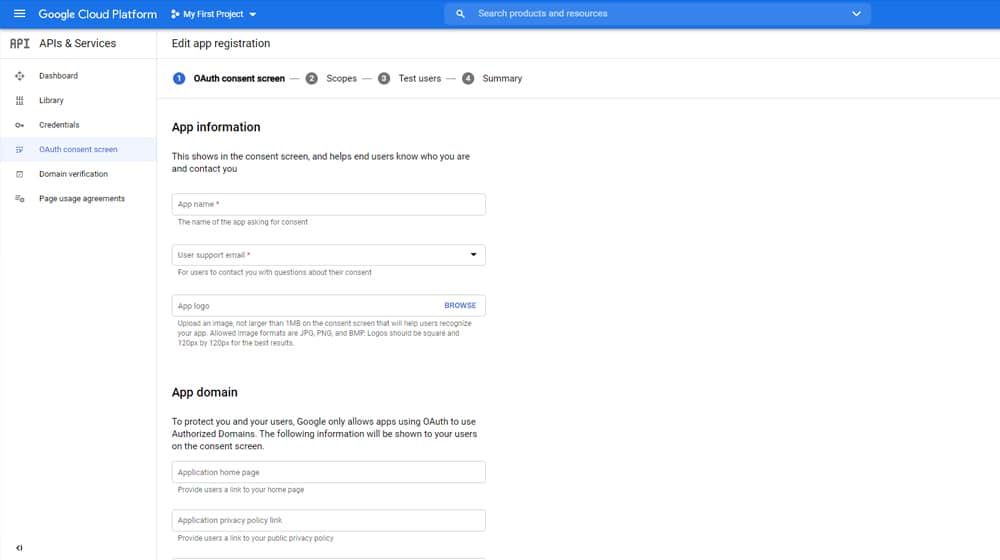Click into the App name field
This screenshot has height=560, width=1000.
[x=328, y=204]
